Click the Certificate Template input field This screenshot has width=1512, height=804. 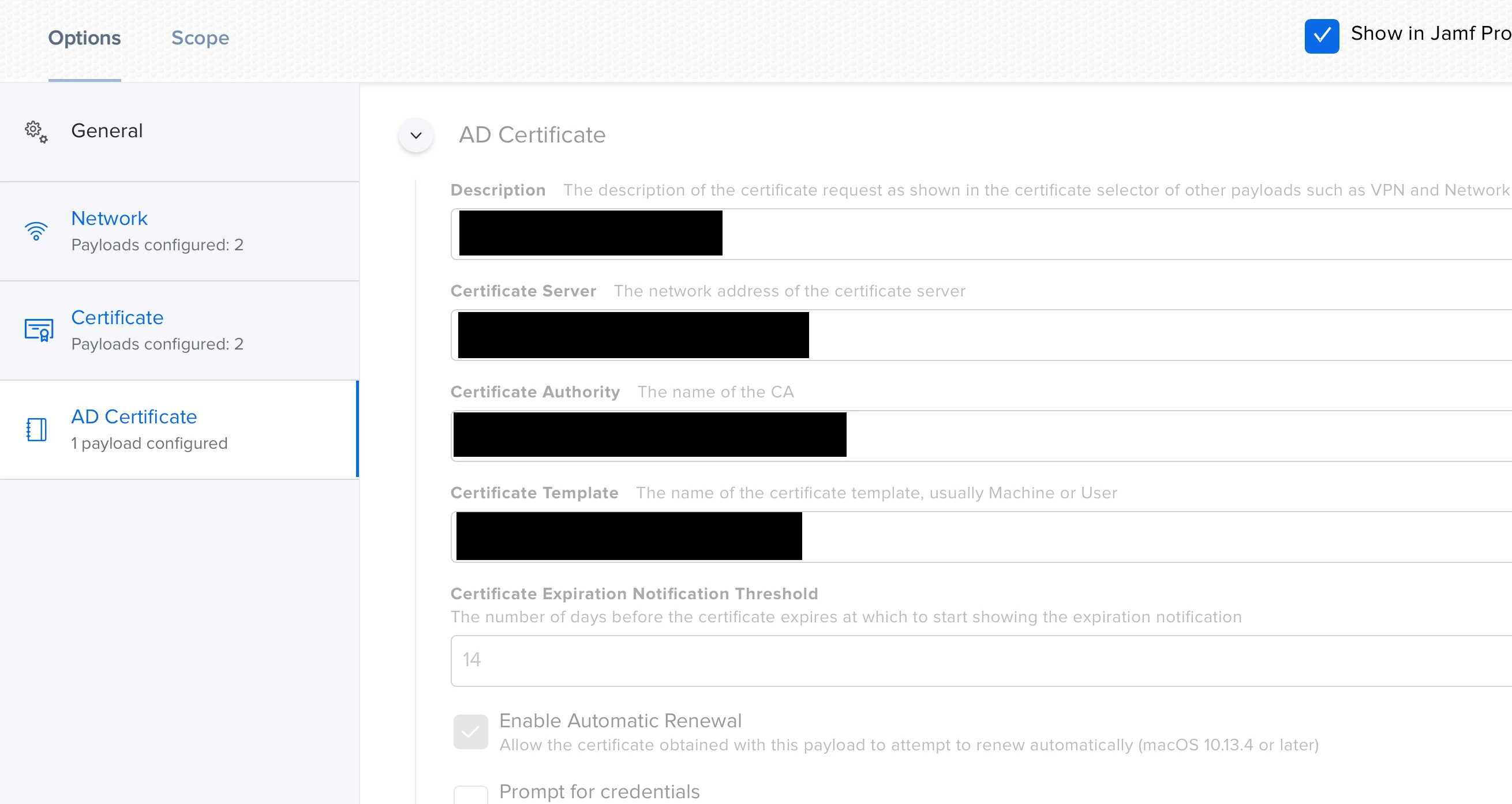(982, 536)
